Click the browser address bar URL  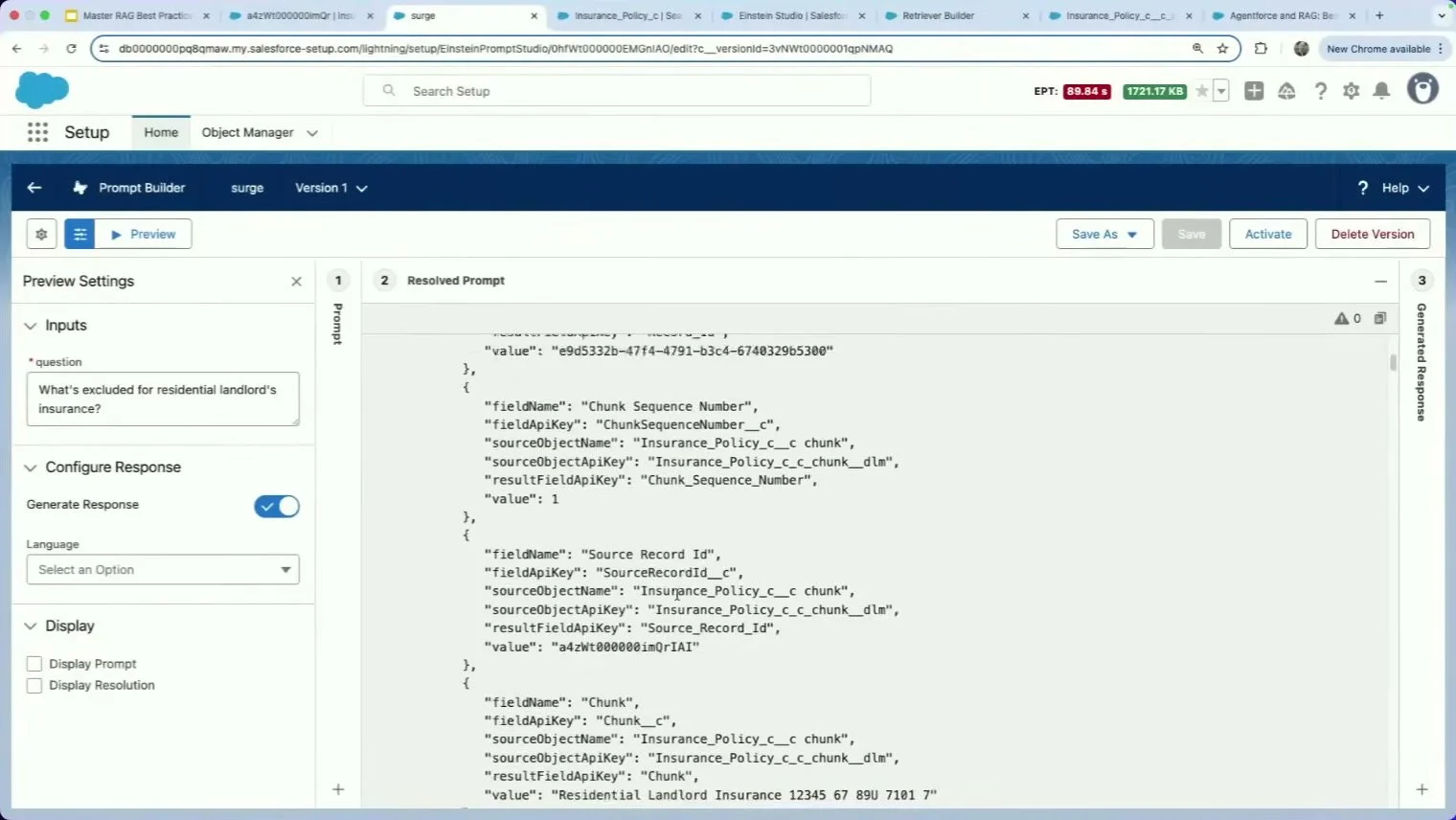pos(506,48)
